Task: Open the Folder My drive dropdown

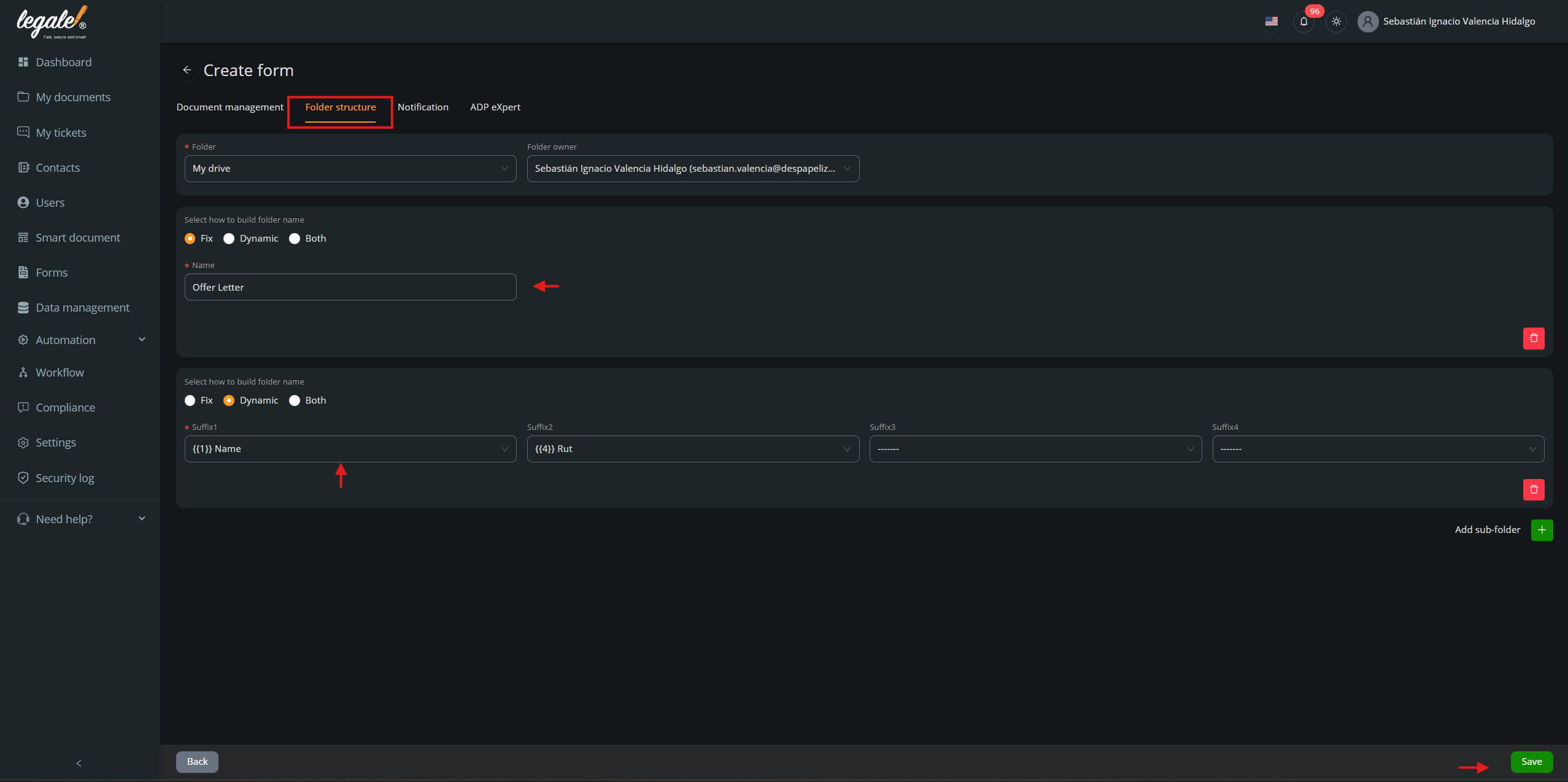Action: click(350, 169)
